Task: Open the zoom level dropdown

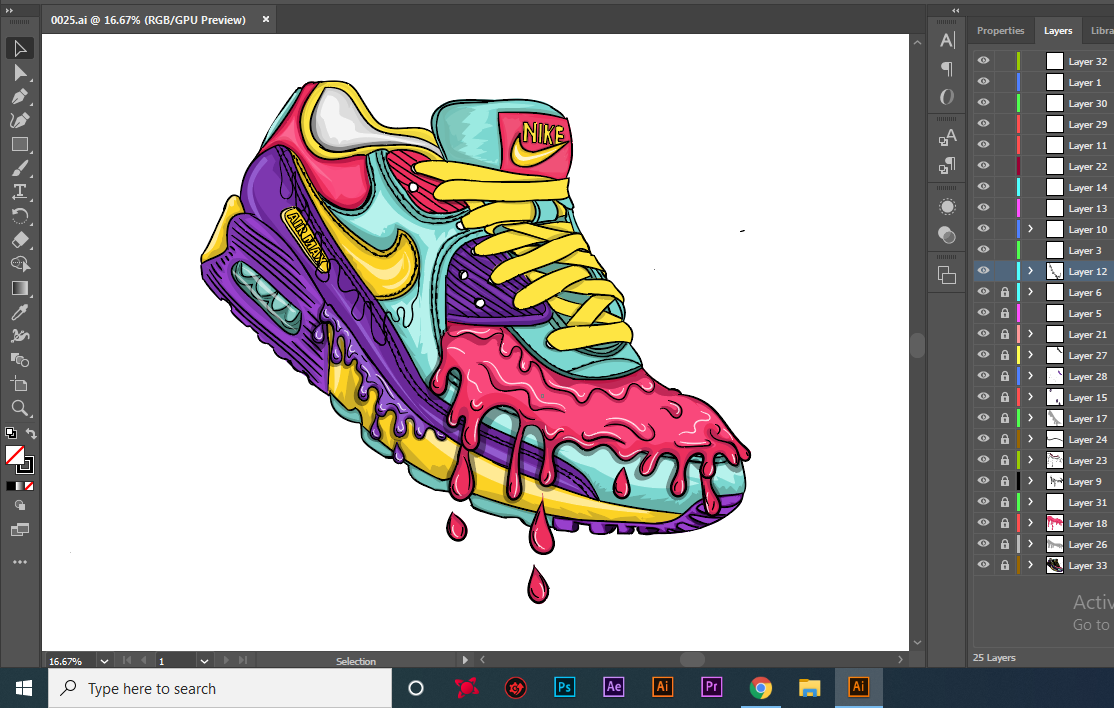Action: [104, 661]
